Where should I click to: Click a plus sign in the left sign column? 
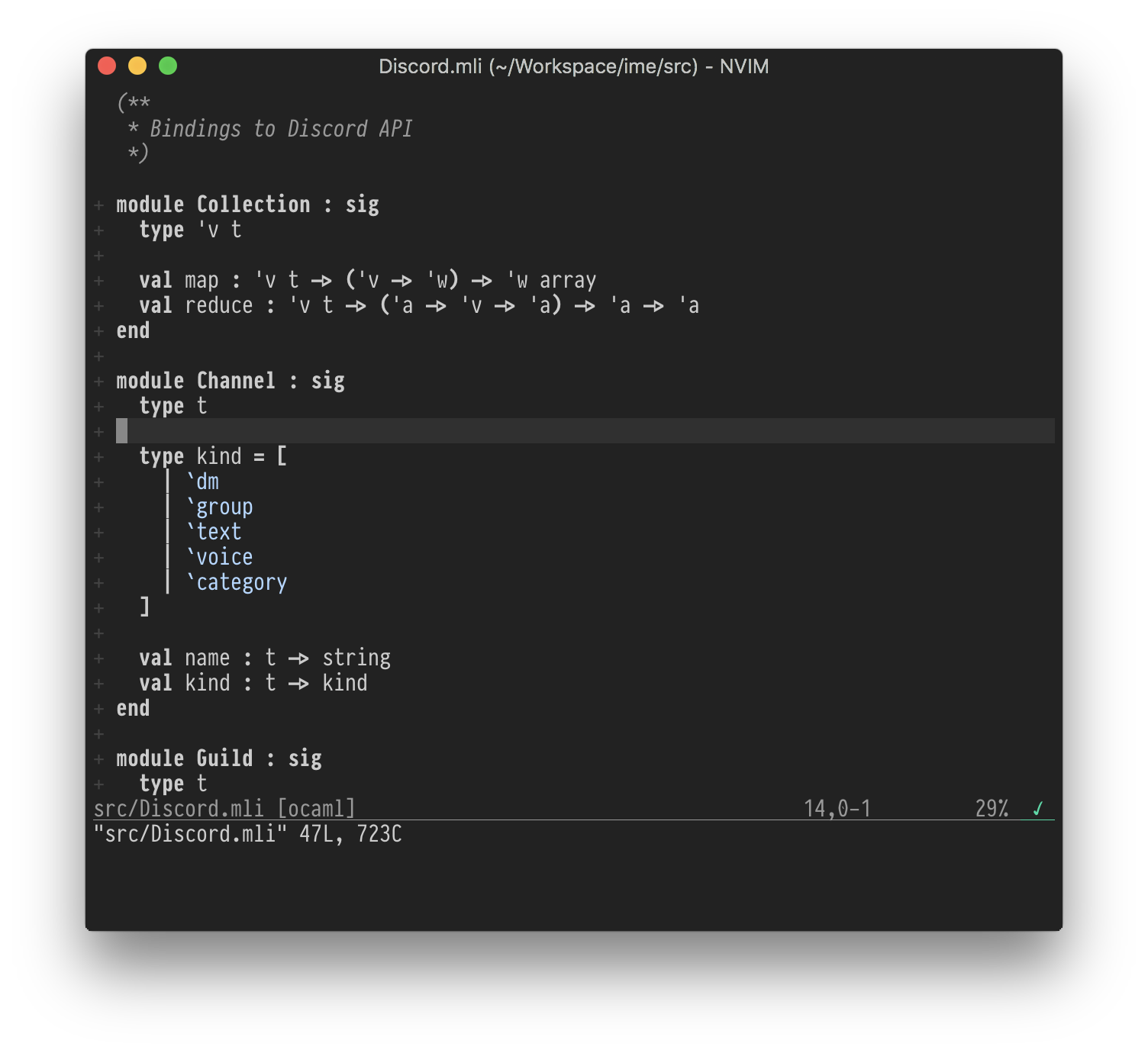[98, 204]
